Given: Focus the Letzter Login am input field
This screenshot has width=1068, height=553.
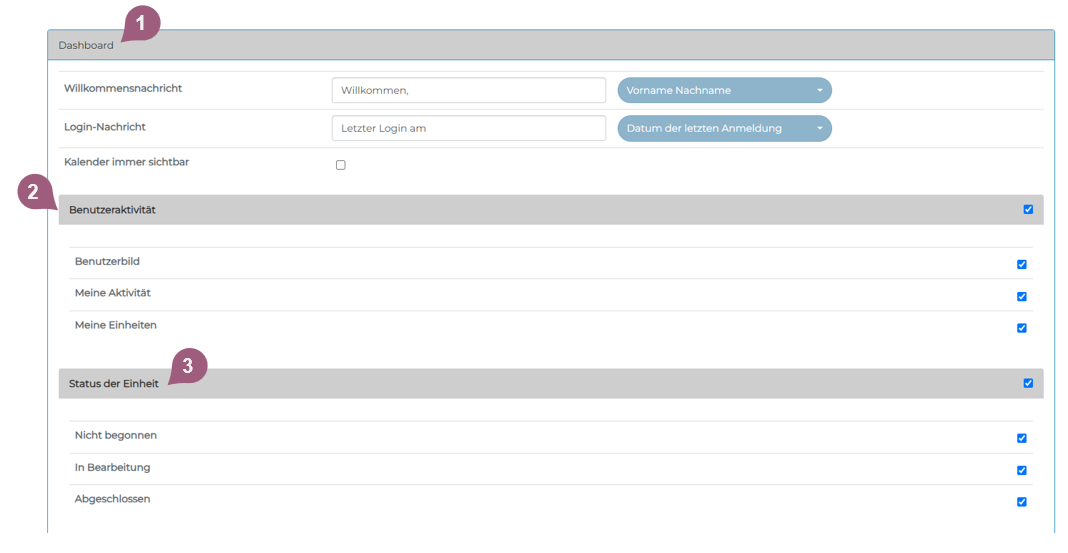Looking at the screenshot, I should point(468,128).
